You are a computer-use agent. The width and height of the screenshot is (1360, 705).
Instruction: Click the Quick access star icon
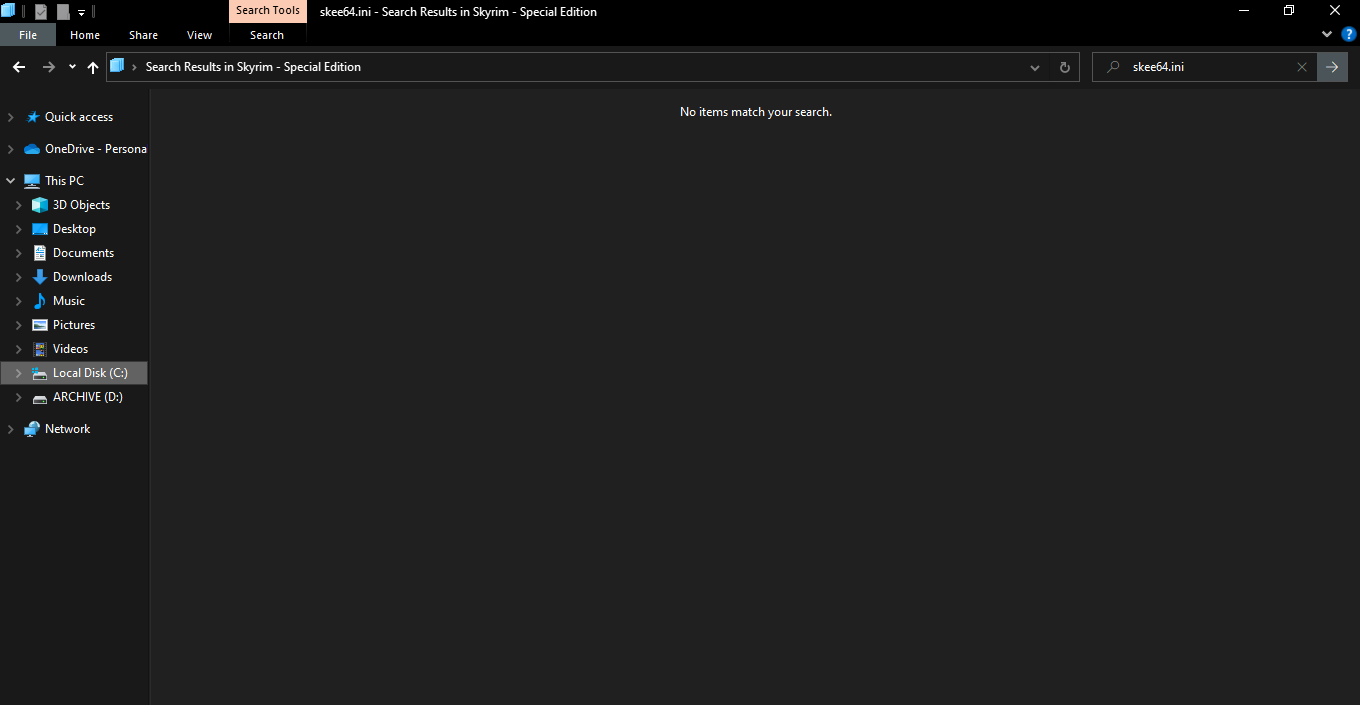pyautogui.click(x=32, y=117)
